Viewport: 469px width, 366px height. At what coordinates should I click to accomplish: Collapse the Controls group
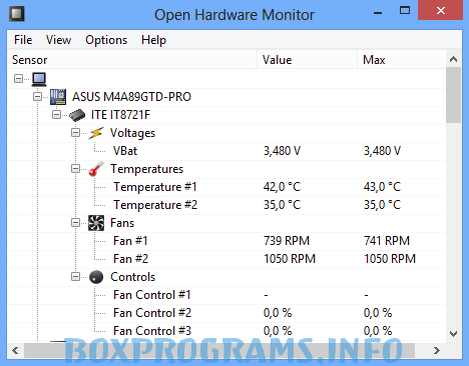(75, 277)
